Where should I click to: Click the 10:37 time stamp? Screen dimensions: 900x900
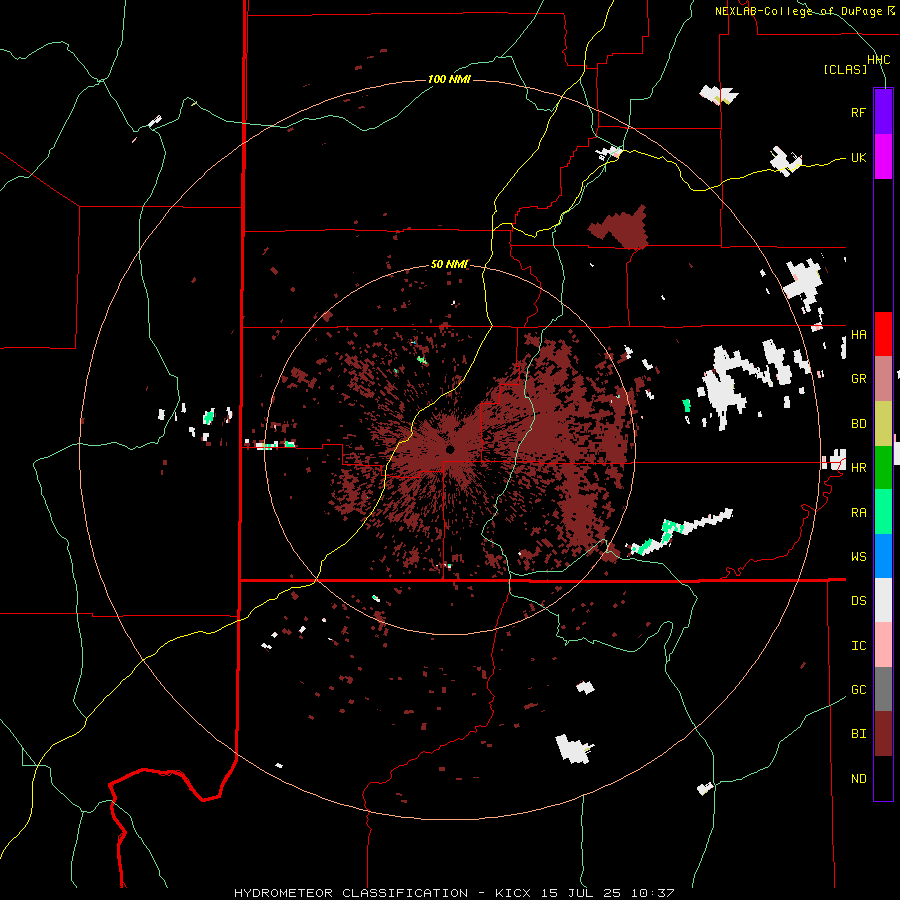click(652, 893)
